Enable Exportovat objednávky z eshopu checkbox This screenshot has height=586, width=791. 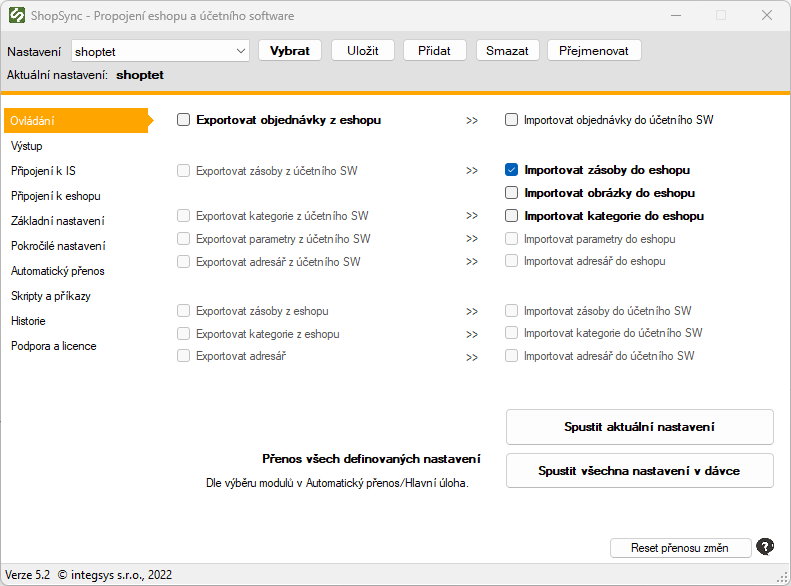coord(183,120)
